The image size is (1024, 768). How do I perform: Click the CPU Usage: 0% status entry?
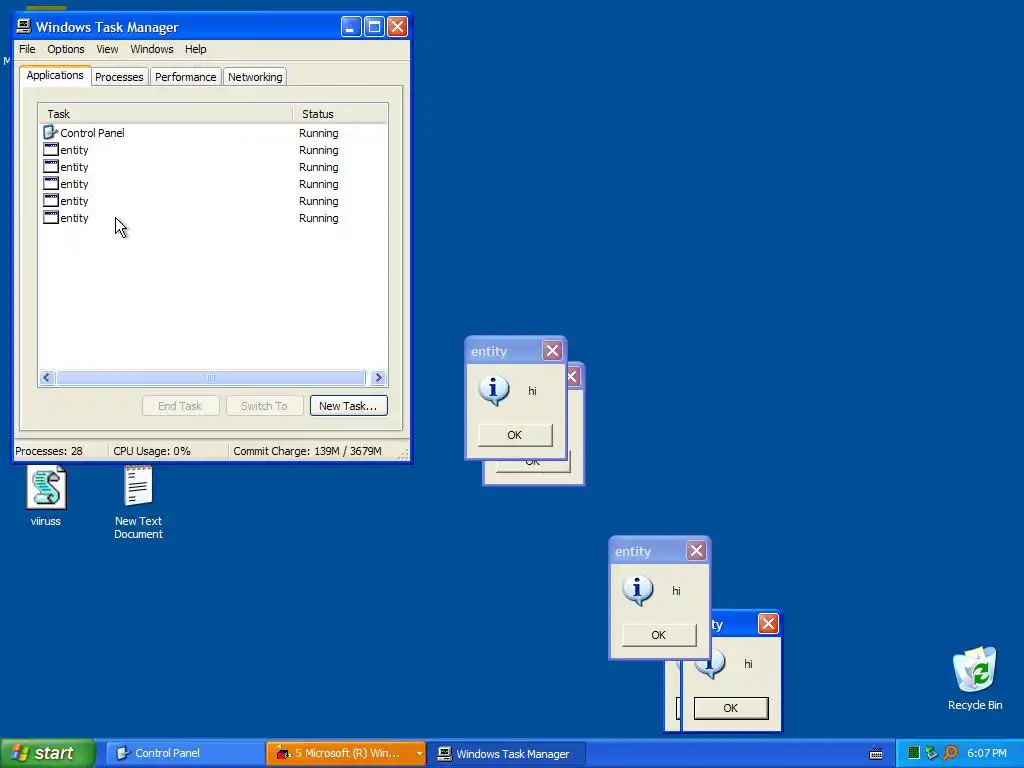coord(168,451)
